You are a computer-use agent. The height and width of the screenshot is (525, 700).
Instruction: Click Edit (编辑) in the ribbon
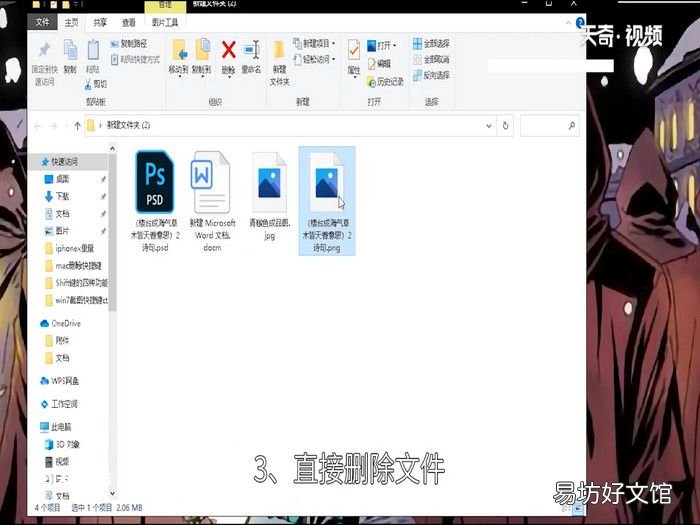379,64
